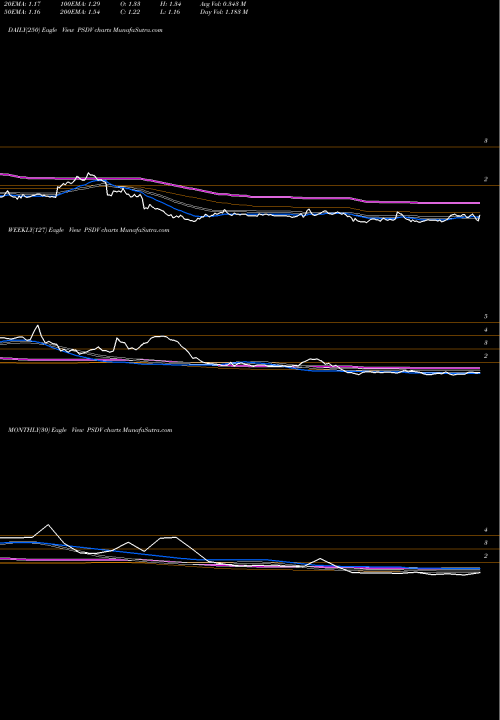Image resolution: width=500 pixels, height=720 pixels.
Task: Click the 100EMA: 1.29 value
Action: click(x=79, y=4)
